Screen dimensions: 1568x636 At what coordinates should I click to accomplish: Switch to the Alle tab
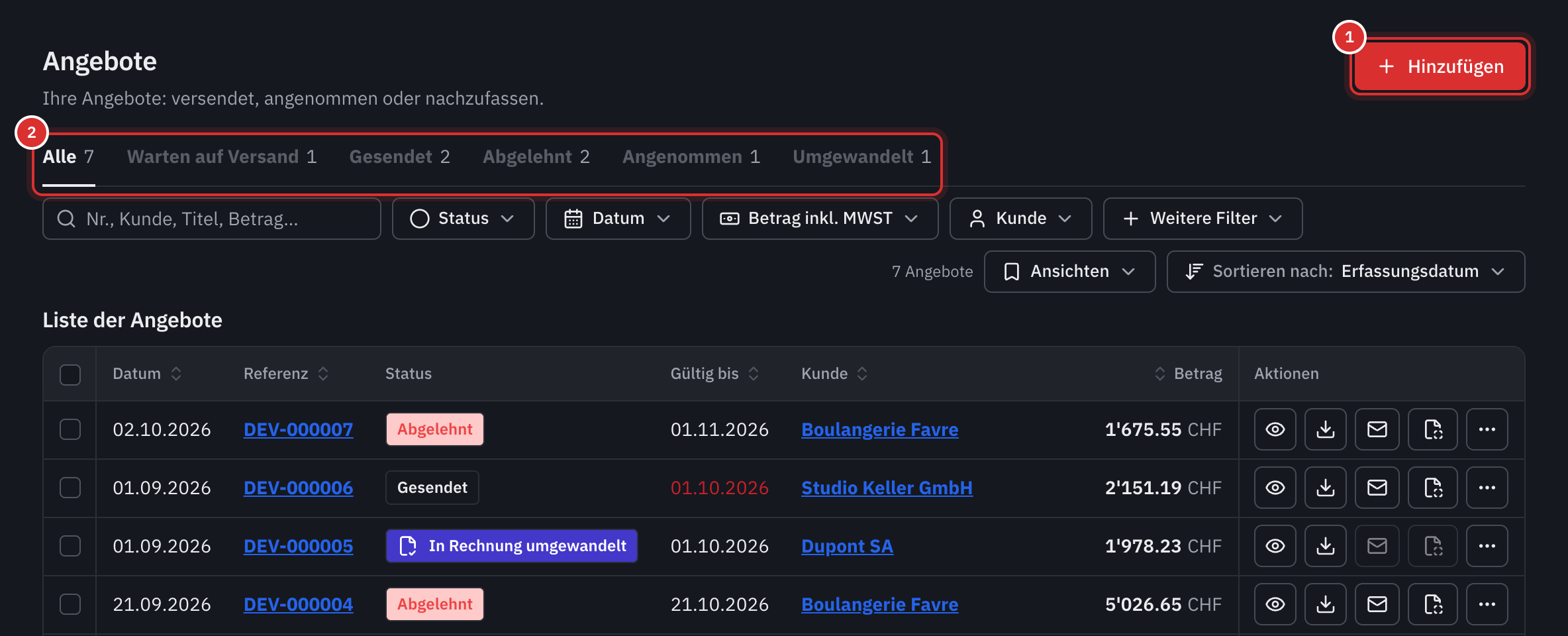coord(69,157)
